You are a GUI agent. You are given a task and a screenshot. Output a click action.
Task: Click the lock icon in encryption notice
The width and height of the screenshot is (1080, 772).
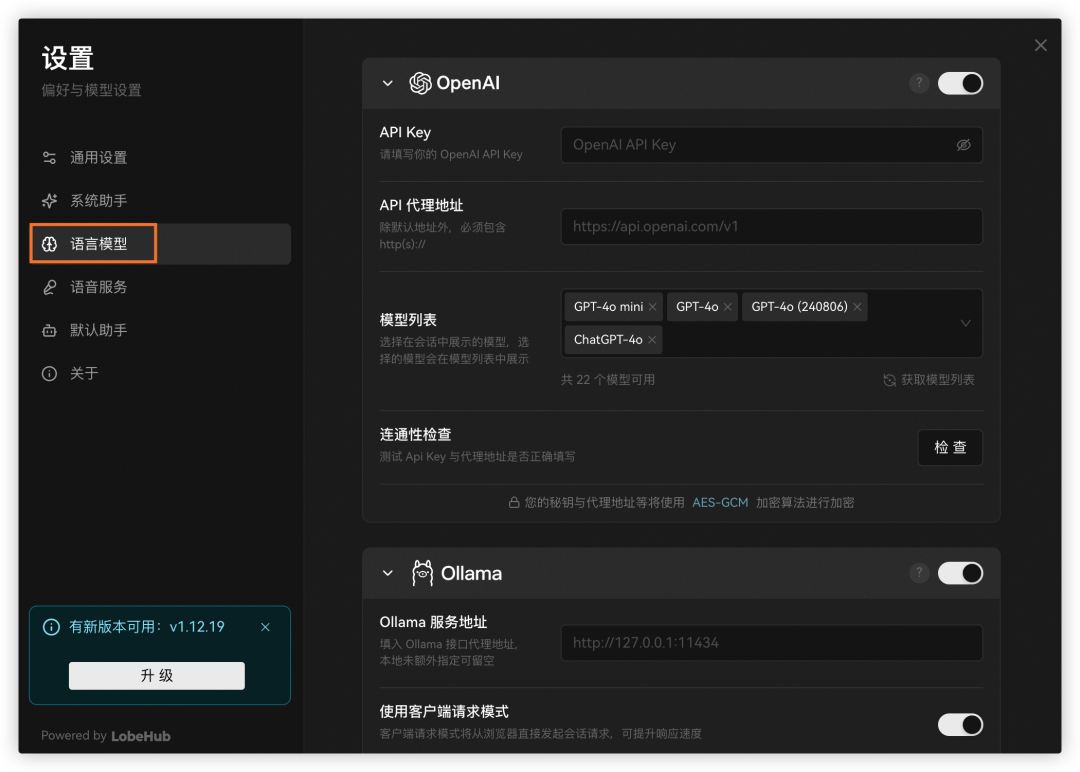[514, 503]
